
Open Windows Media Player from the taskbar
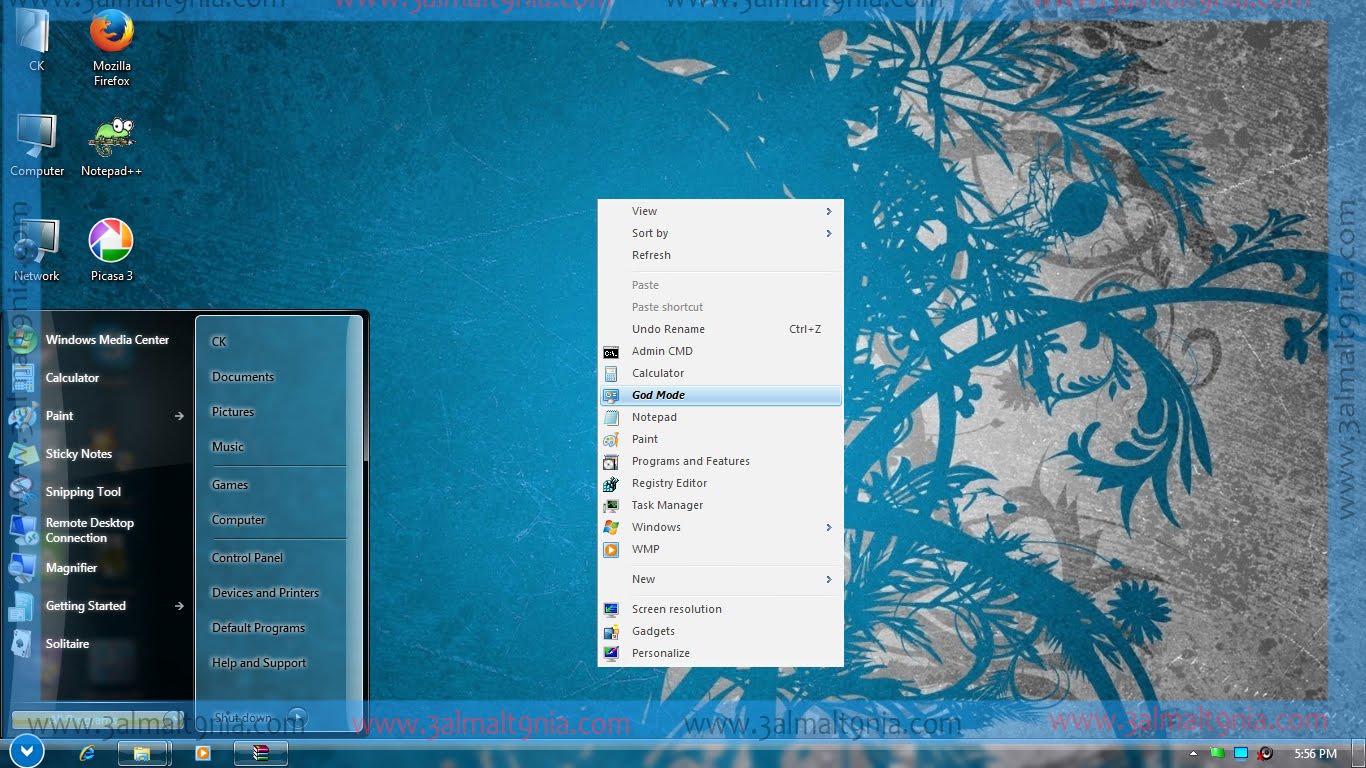202,753
